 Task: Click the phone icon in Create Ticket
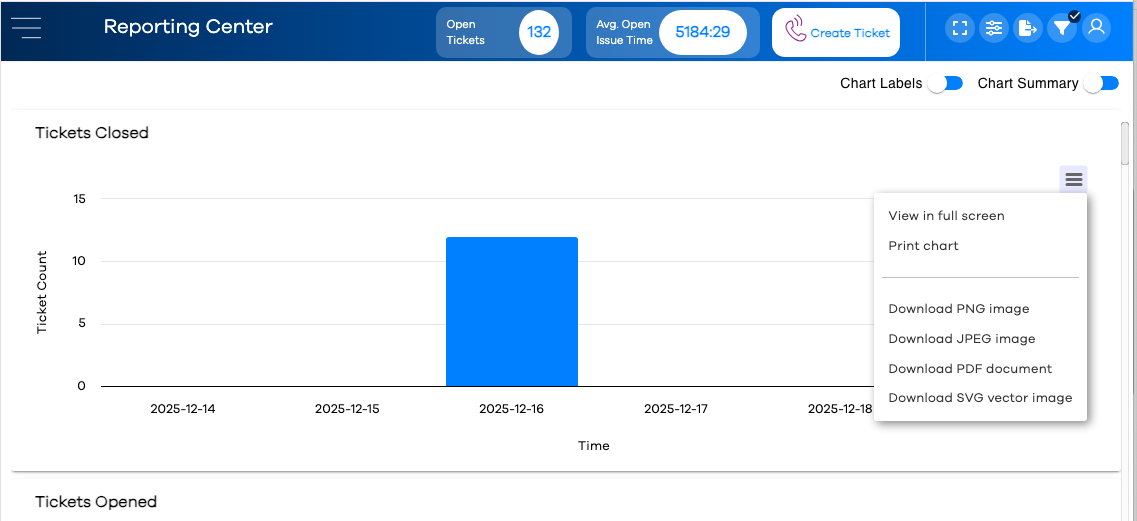[x=796, y=31]
